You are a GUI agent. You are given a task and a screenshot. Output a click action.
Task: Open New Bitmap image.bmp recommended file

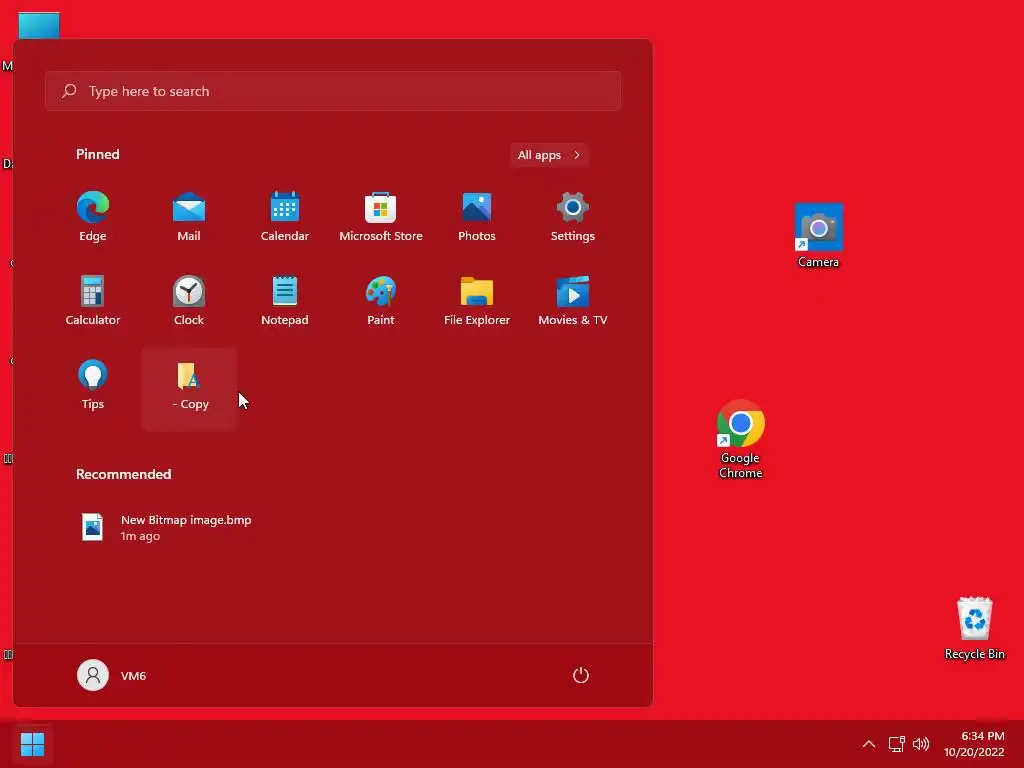coord(167,528)
